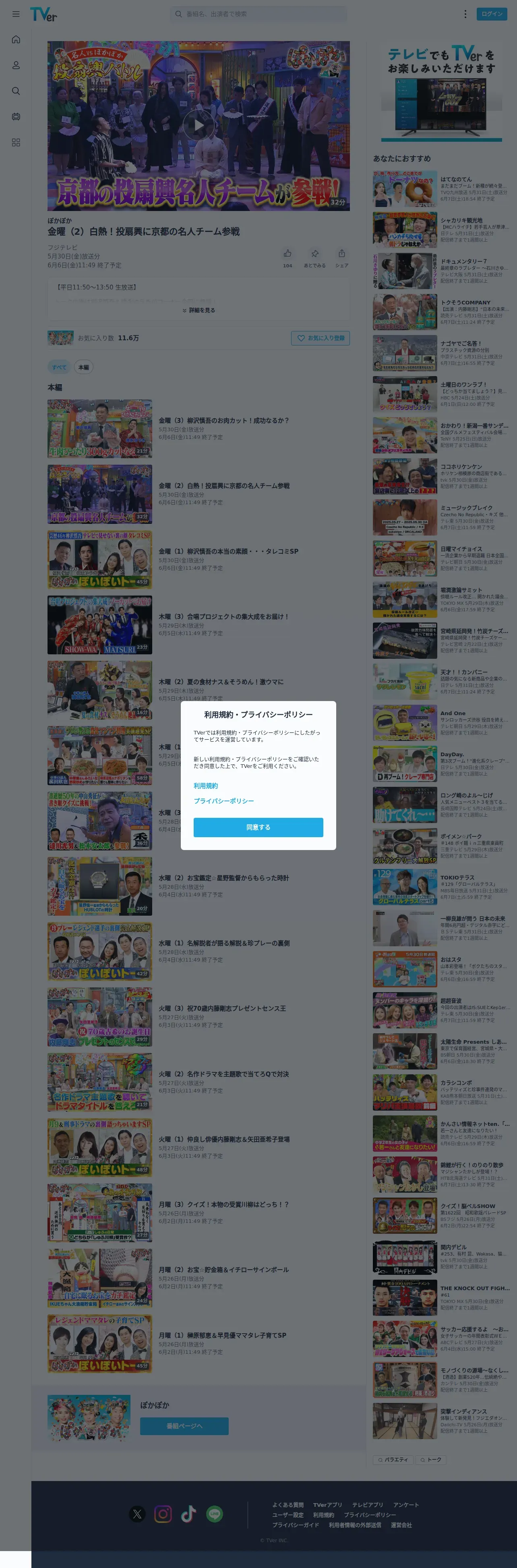Open the categories grid icon
517x1568 pixels.
click(x=16, y=142)
